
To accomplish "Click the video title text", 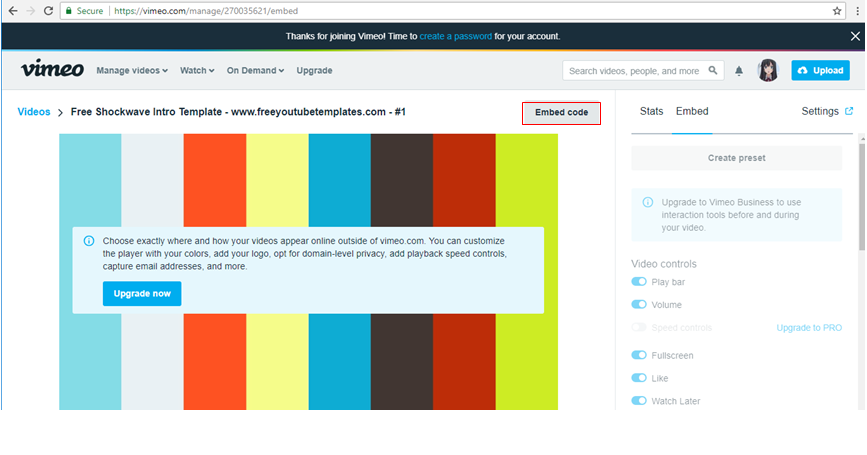I will click(238, 112).
